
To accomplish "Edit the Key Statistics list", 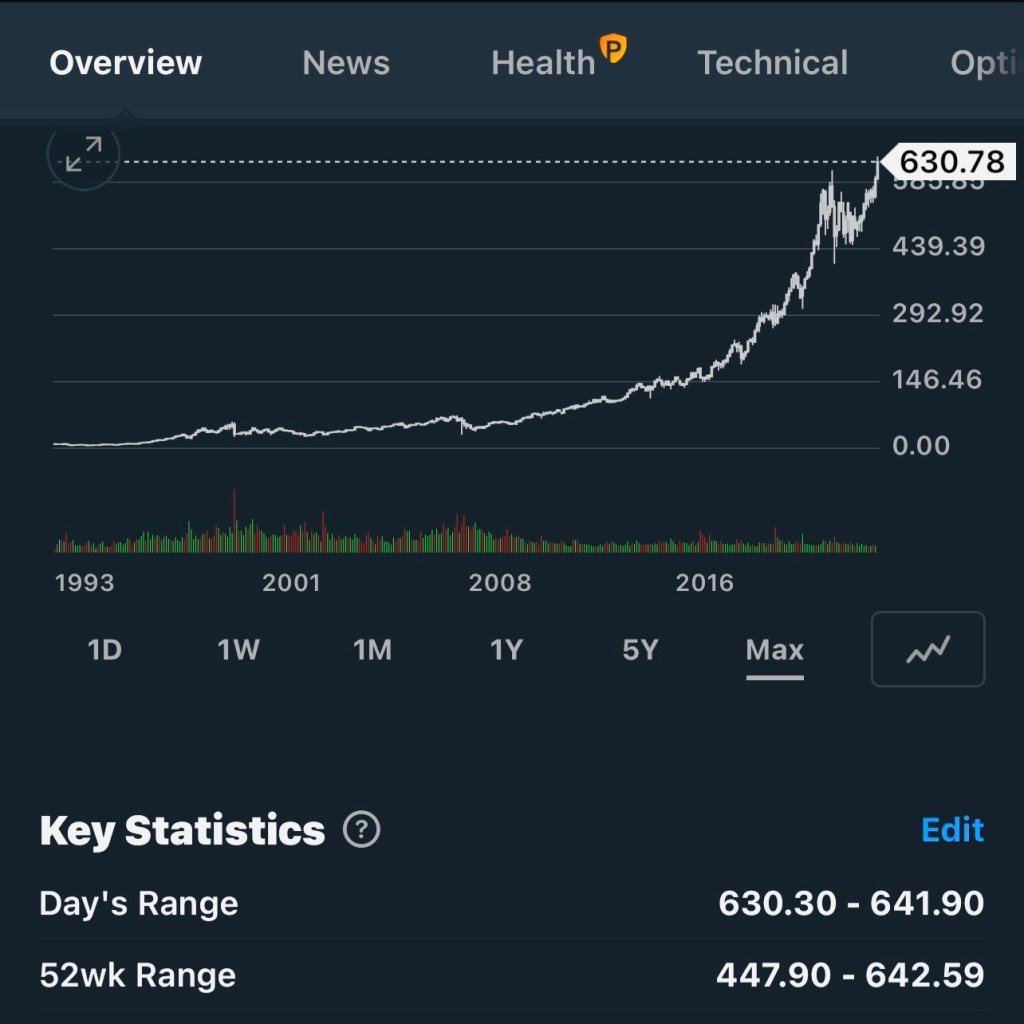I will 952,830.
